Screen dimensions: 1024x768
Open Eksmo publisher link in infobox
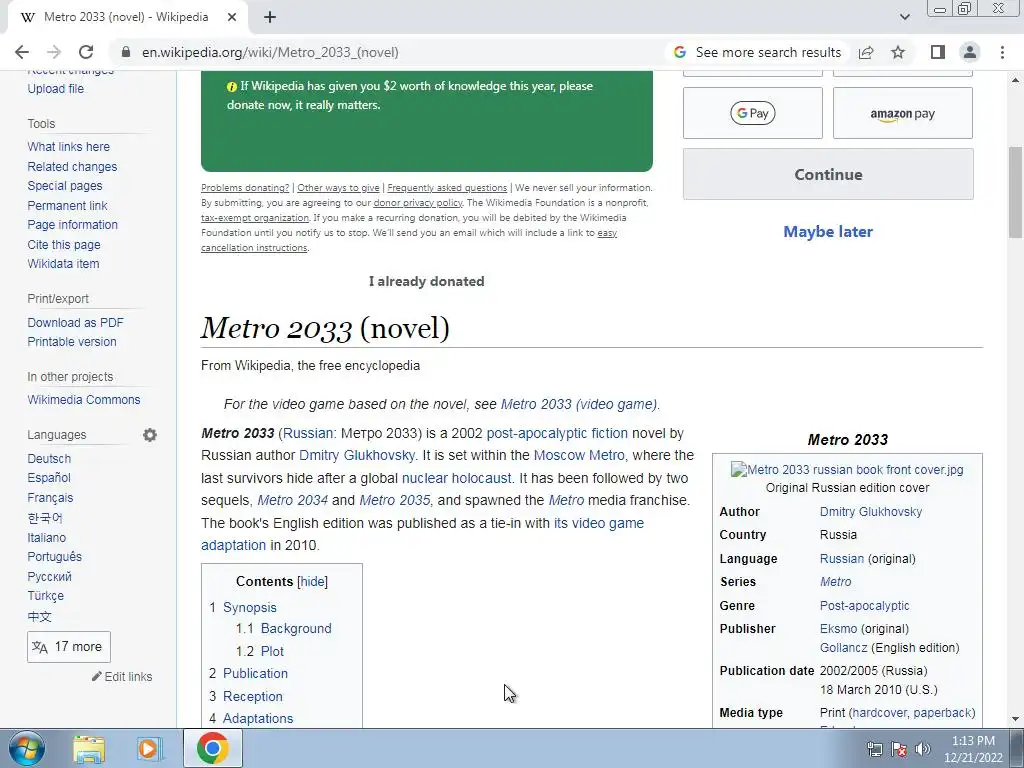pos(839,629)
